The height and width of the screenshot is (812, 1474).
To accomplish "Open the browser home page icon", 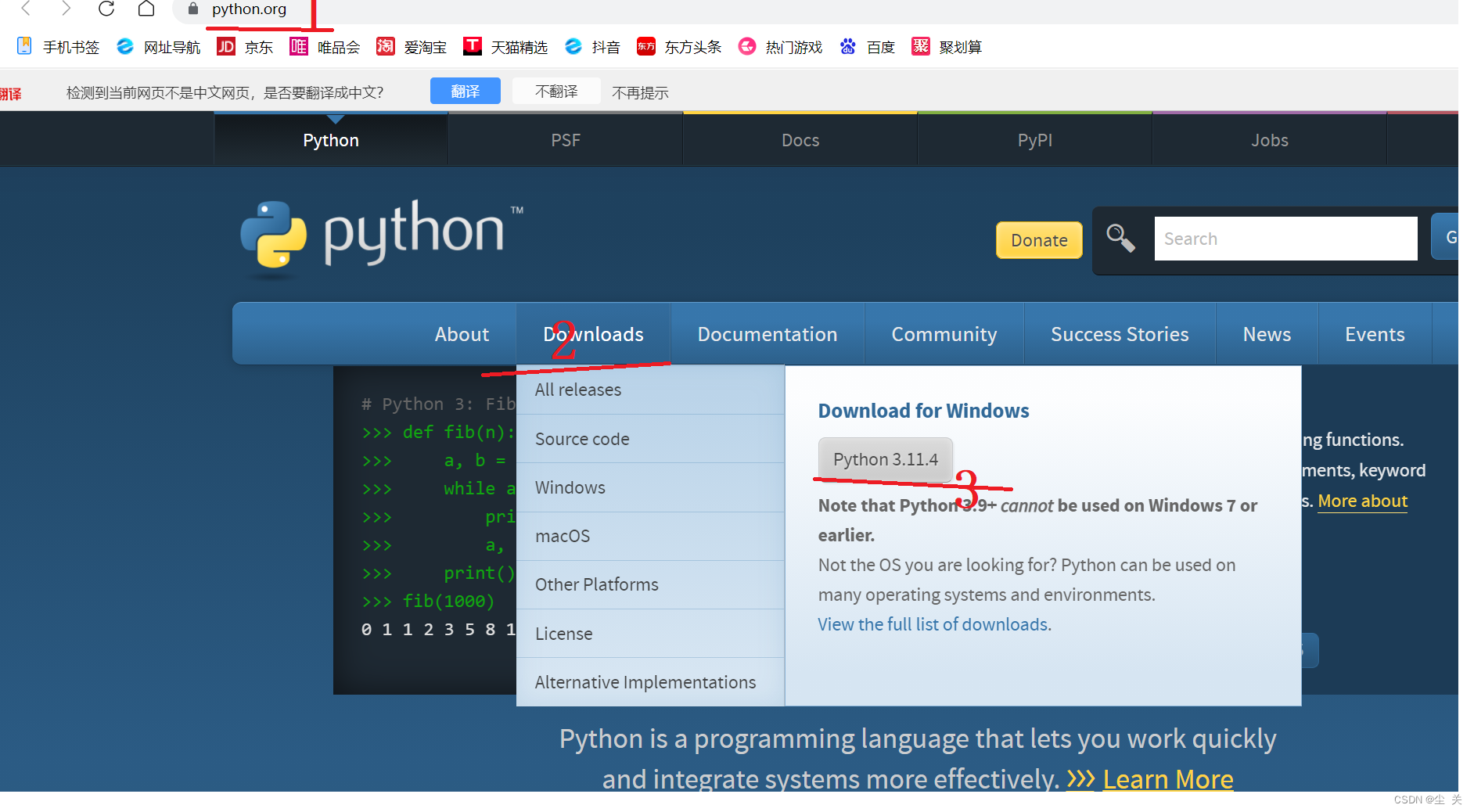I will [x=146, y=9].
